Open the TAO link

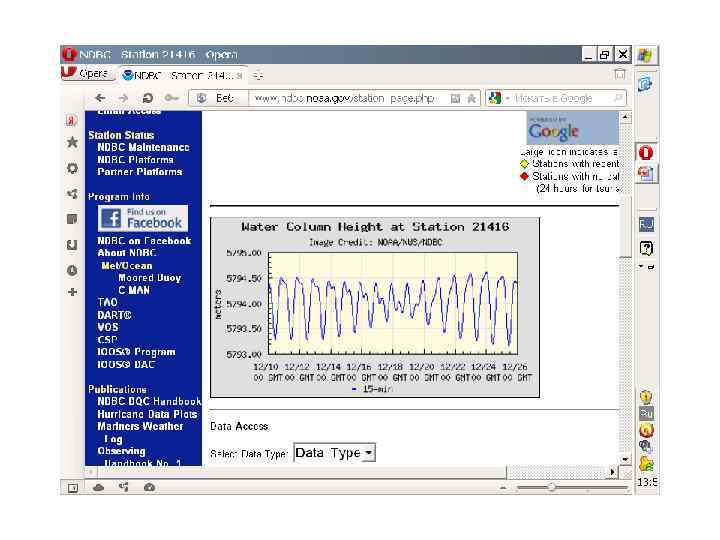click(x=107, y=302)
